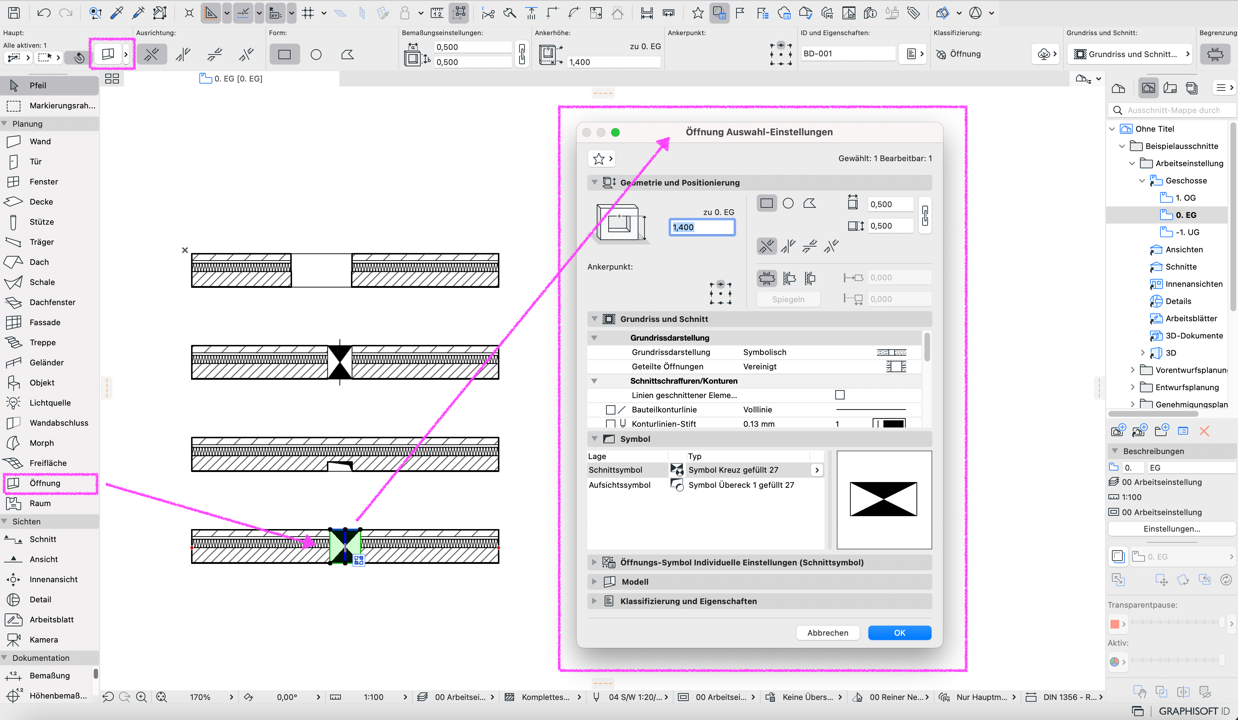The height and width of the screenshot is (720, 1238).
Task: Select rectangular shape in the dialog
Action: point(766,203)
